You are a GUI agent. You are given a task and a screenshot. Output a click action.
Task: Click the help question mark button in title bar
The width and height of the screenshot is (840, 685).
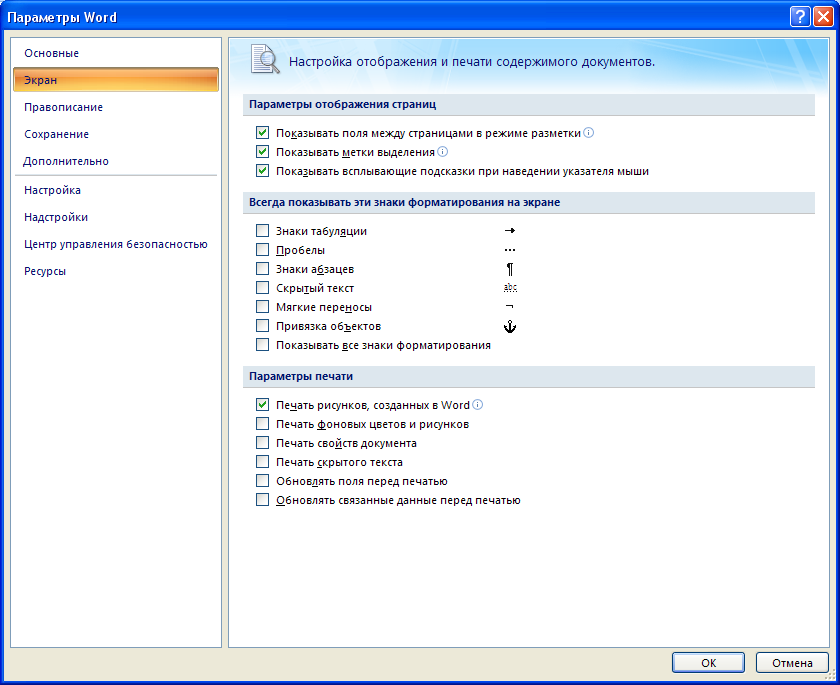coord(800,17)
